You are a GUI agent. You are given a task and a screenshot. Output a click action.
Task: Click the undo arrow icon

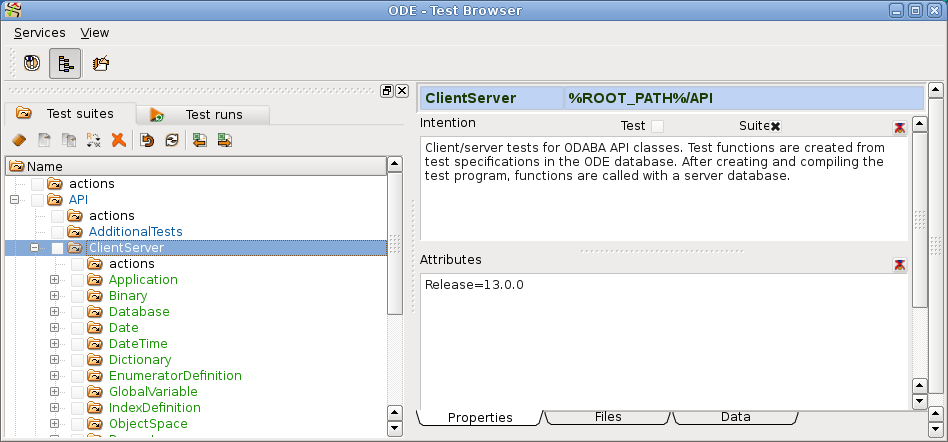(x=147, y=141)
